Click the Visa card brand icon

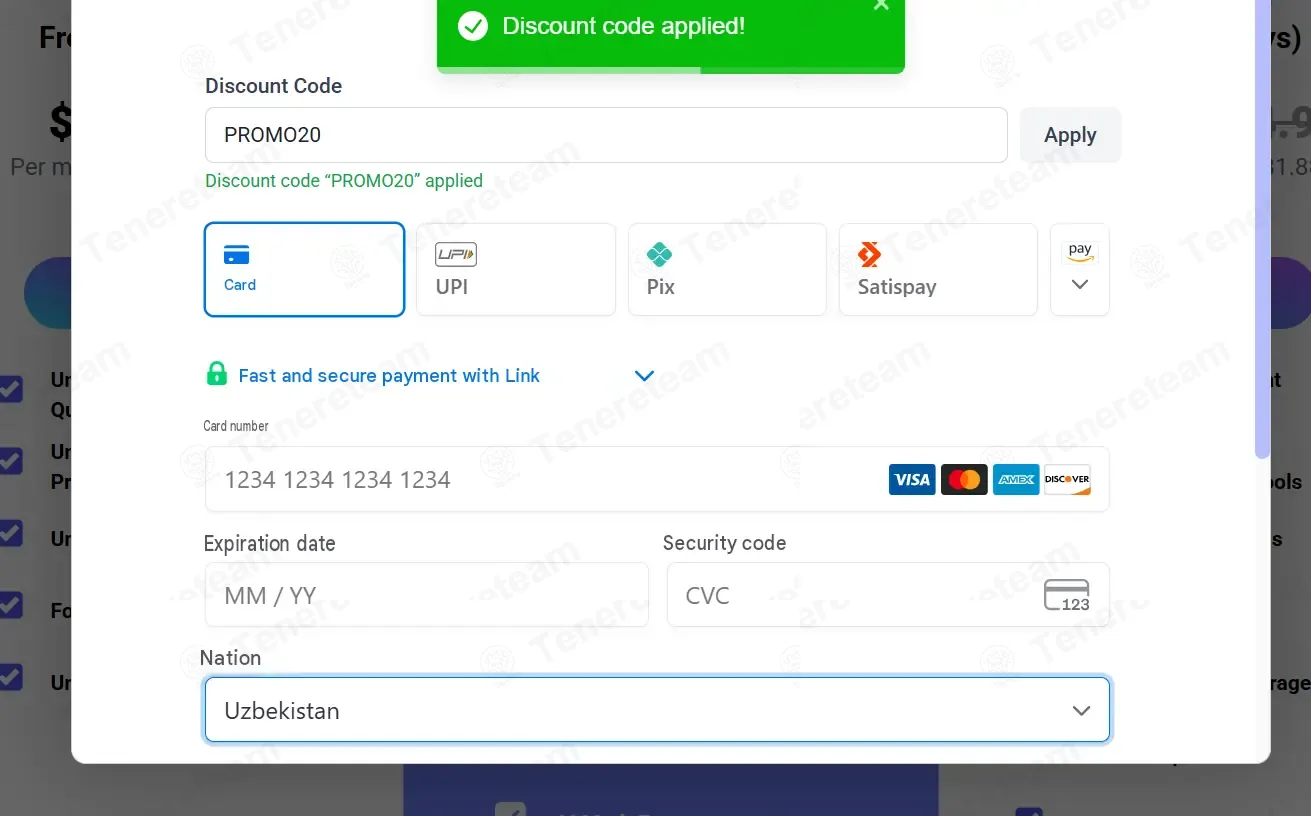[912, 480]
